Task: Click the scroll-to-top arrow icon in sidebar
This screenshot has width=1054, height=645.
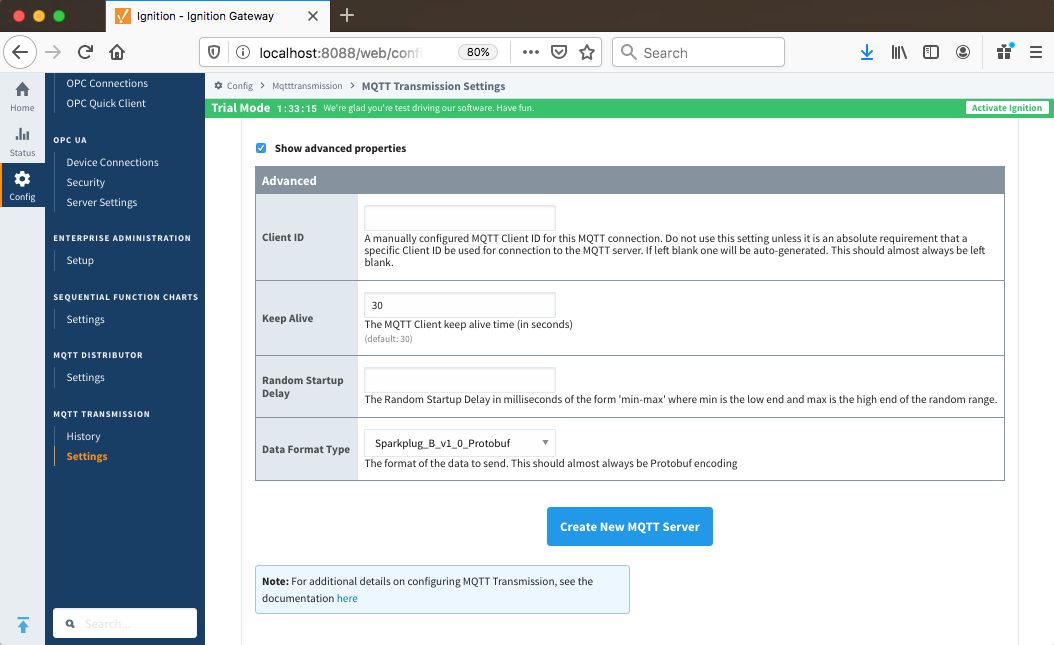Action: (23, 625)
